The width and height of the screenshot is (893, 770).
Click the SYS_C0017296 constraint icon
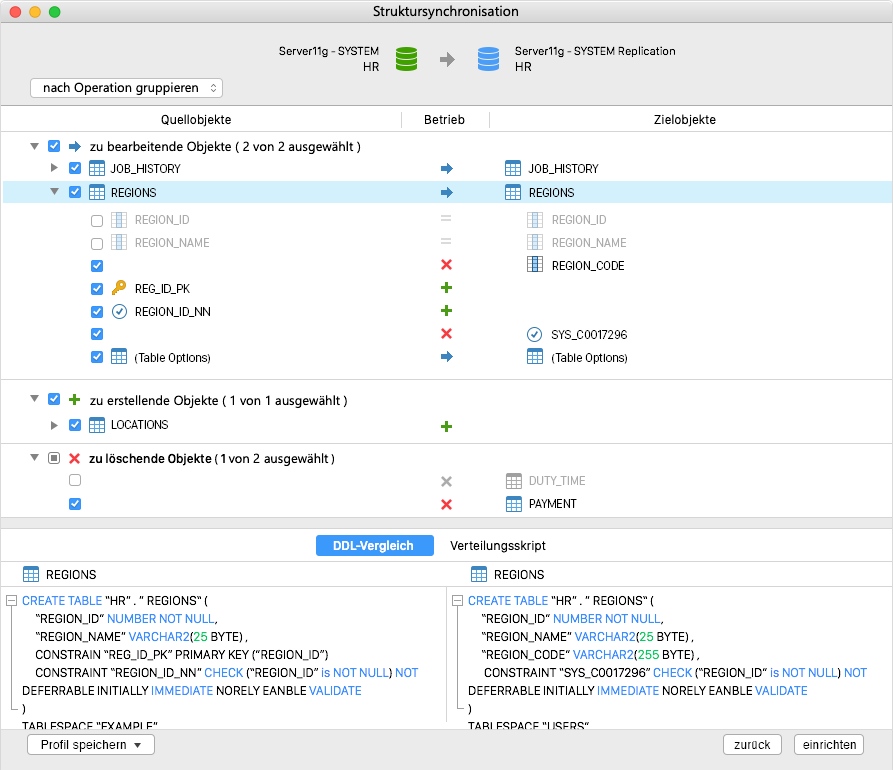pyautogui.click(x=534, y=334)
